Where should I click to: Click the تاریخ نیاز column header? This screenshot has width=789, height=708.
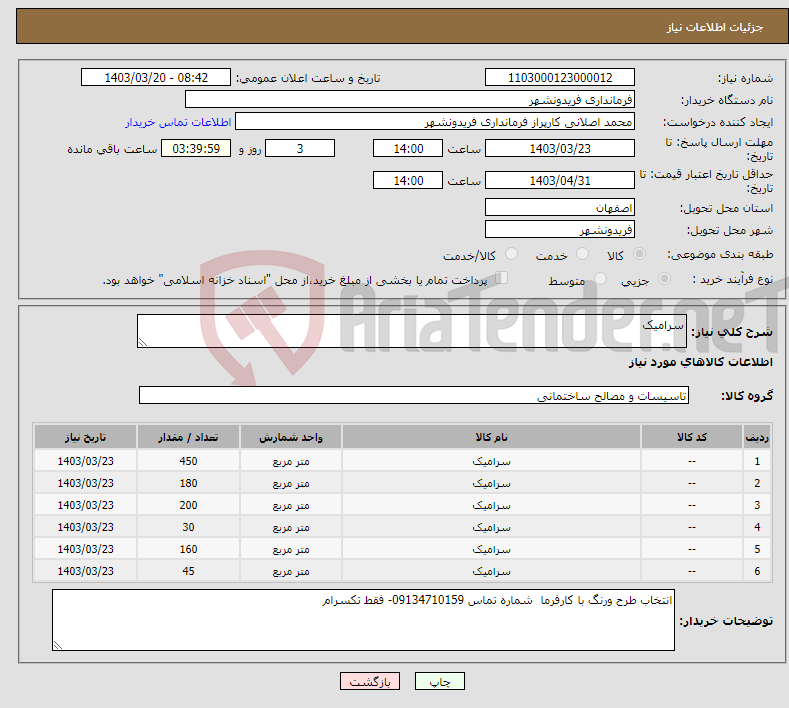click(86, 437)
